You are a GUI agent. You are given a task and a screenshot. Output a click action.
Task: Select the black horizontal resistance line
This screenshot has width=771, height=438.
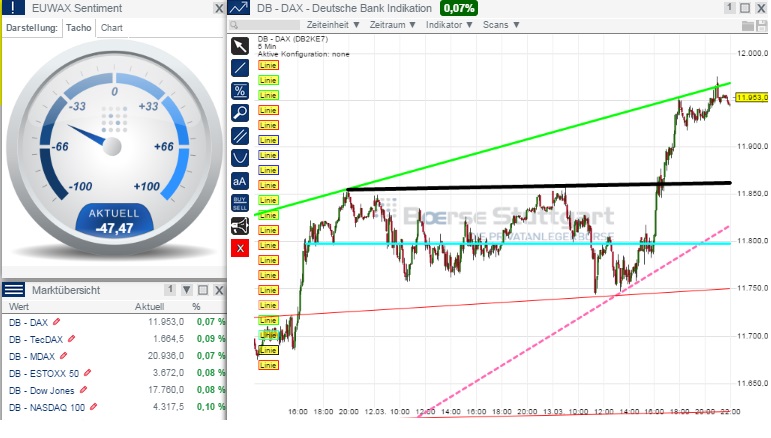[538, 186]
